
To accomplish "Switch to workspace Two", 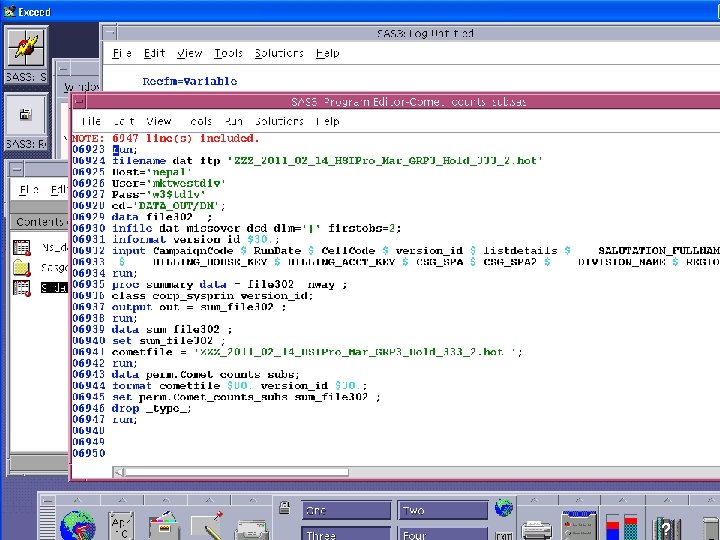I will [x=441, y=511].
